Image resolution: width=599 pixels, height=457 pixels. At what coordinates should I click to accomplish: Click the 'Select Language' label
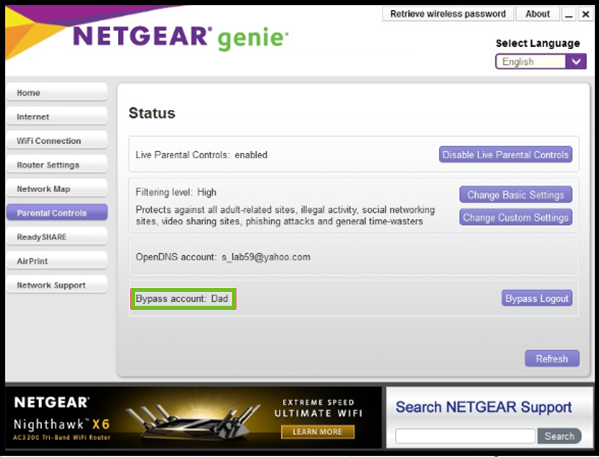click(x=537, y=43)
